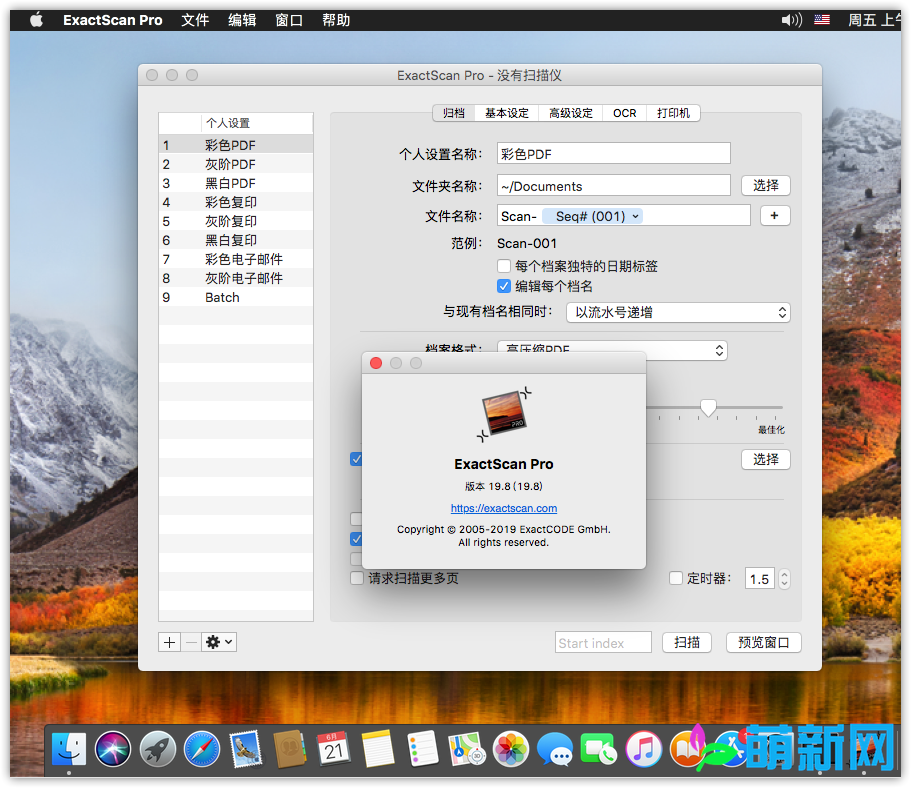Open the exactscan.com link
Image resolution: width=911 pixels, height=788 pixels.
click(x=504, y=508)
